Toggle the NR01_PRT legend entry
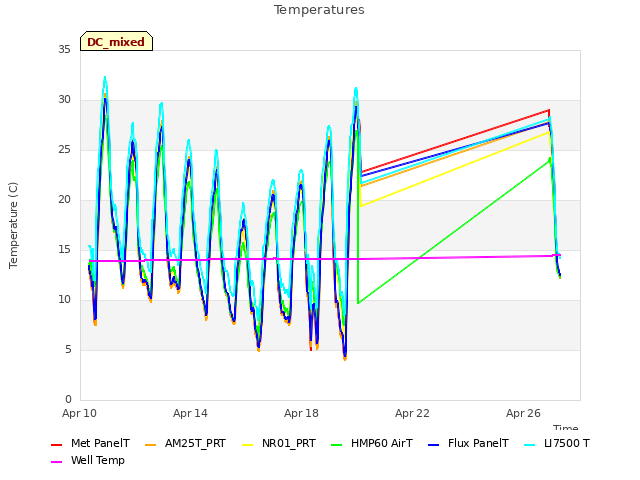Screen dimensions: 640x480 279,443
